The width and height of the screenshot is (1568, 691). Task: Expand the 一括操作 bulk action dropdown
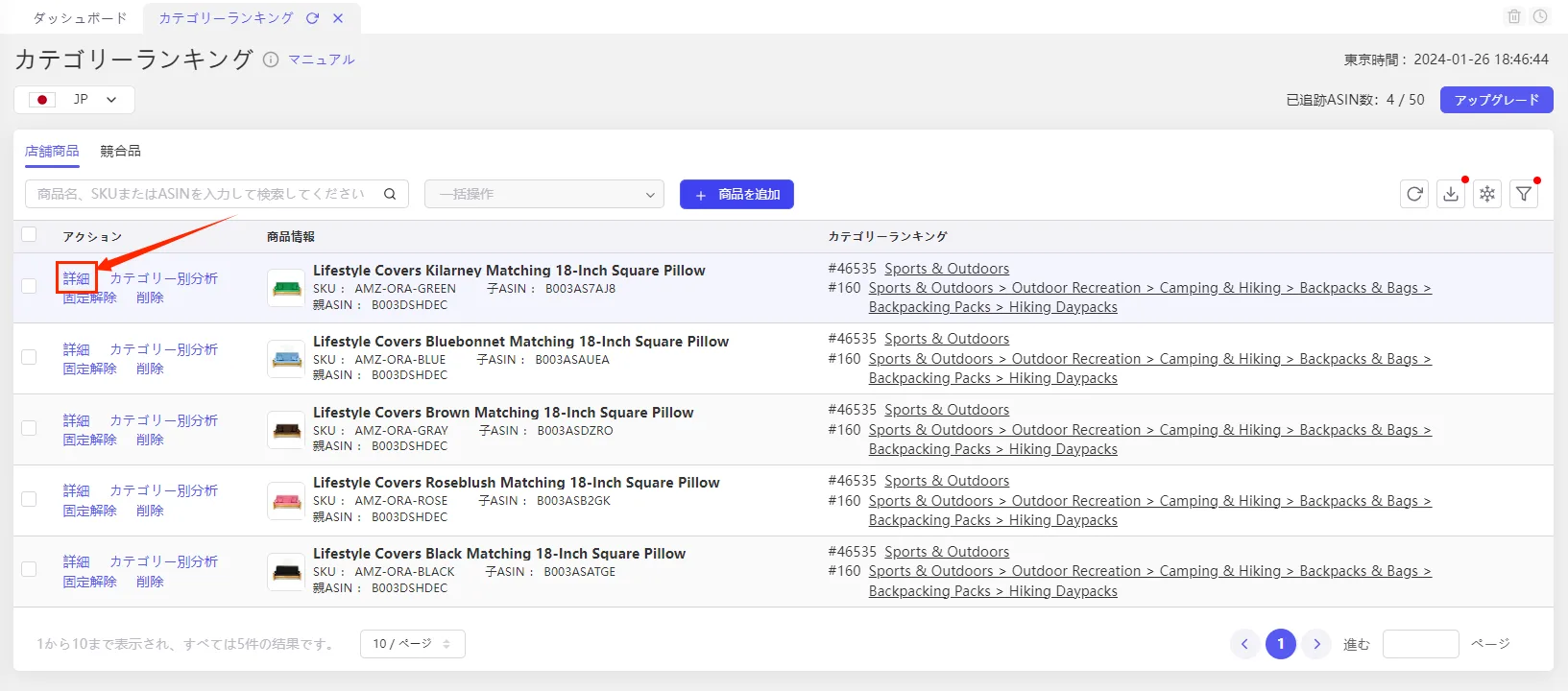point(544,194)
